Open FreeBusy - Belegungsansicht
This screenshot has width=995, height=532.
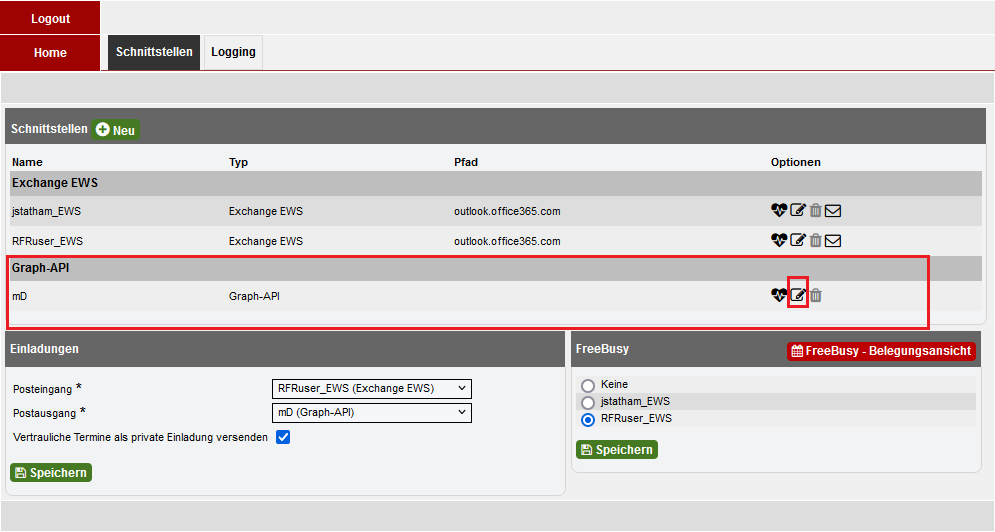(x=881, y=351)
